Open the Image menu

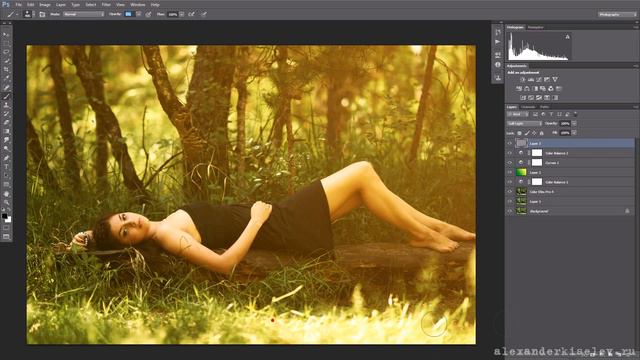click(44, 4)
